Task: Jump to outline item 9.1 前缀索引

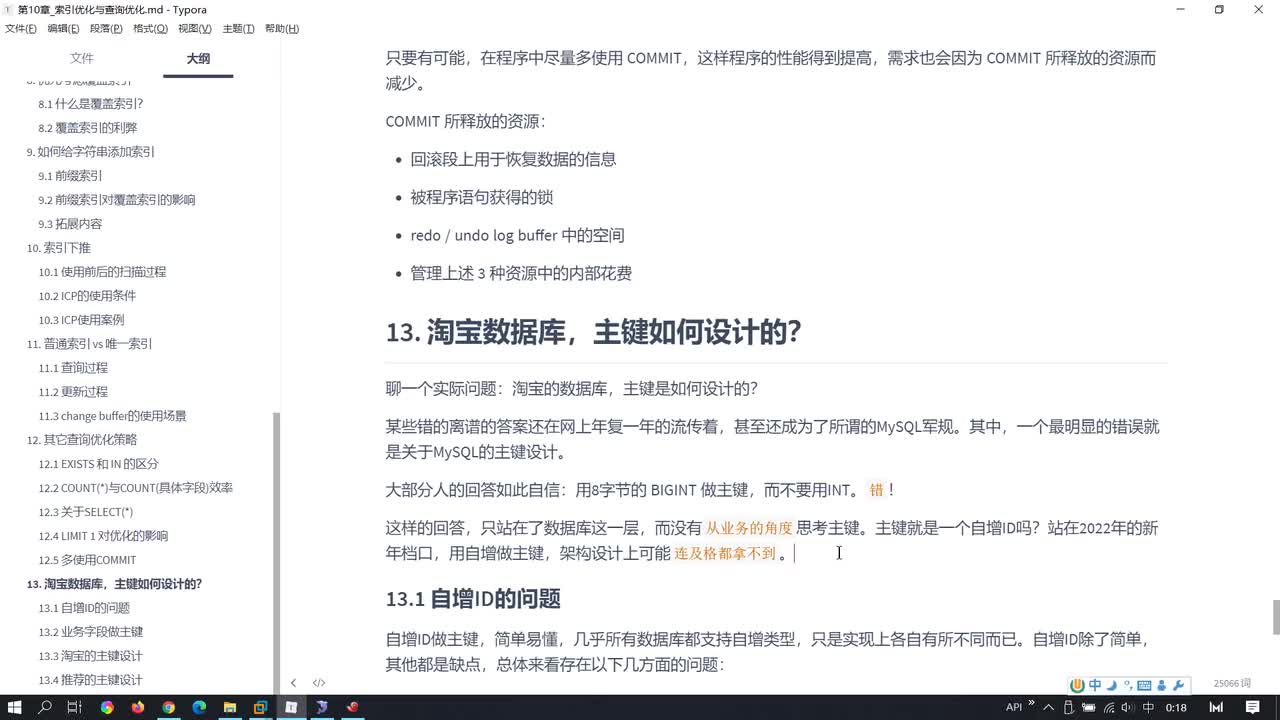Action: point(71,176)
